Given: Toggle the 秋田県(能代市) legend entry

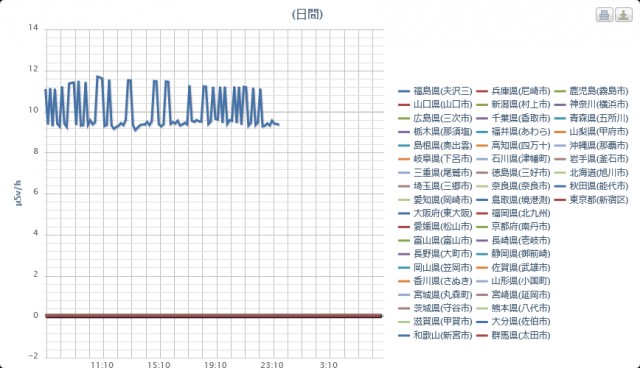Looking at the screenshot, I should 591,186.
